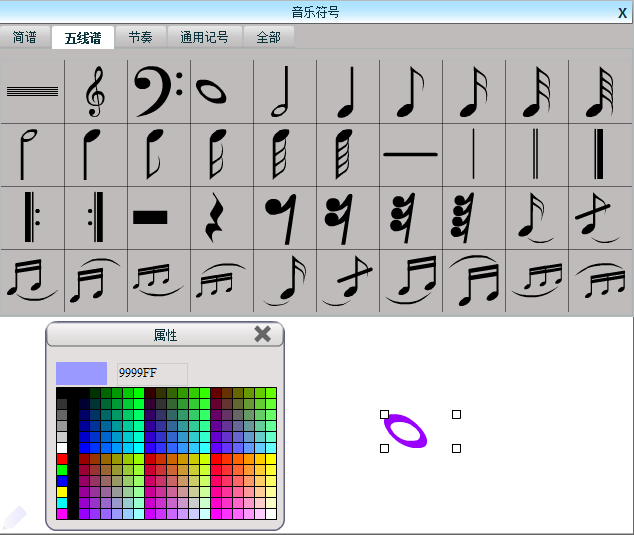Viewport: 634px width, 535px height.
Task: Select the treble clef symbol
Action: [x=96, y=91]
